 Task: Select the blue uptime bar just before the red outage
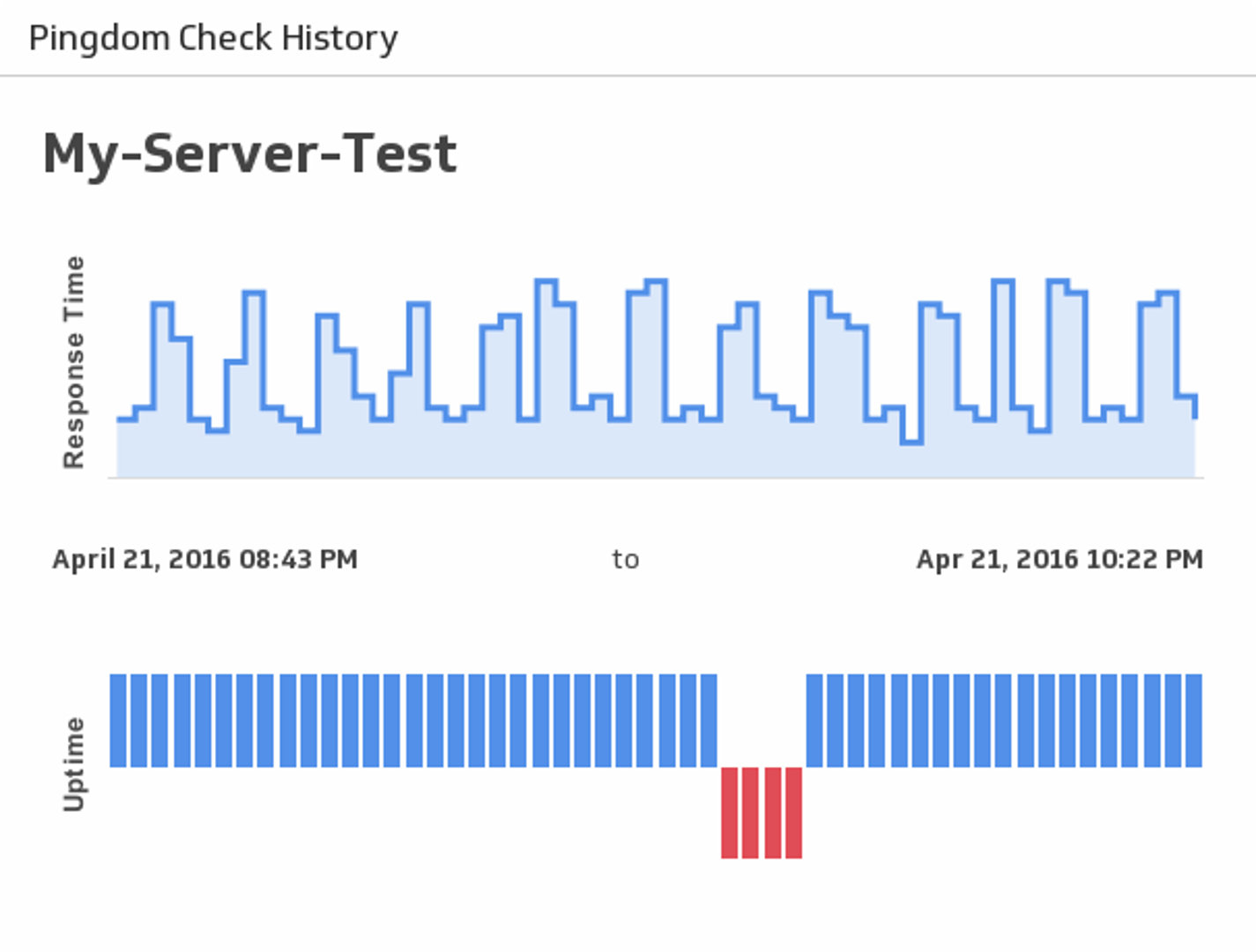708,720
